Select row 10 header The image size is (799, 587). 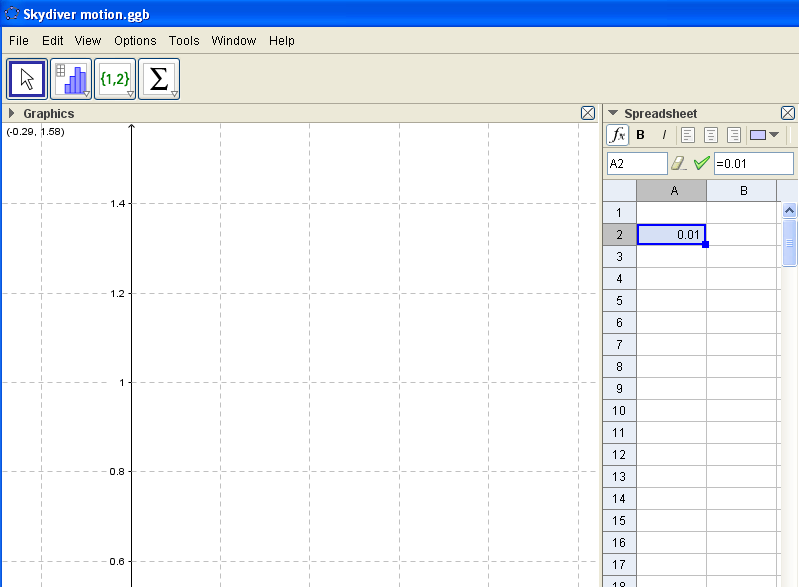(x=619, y=411)
